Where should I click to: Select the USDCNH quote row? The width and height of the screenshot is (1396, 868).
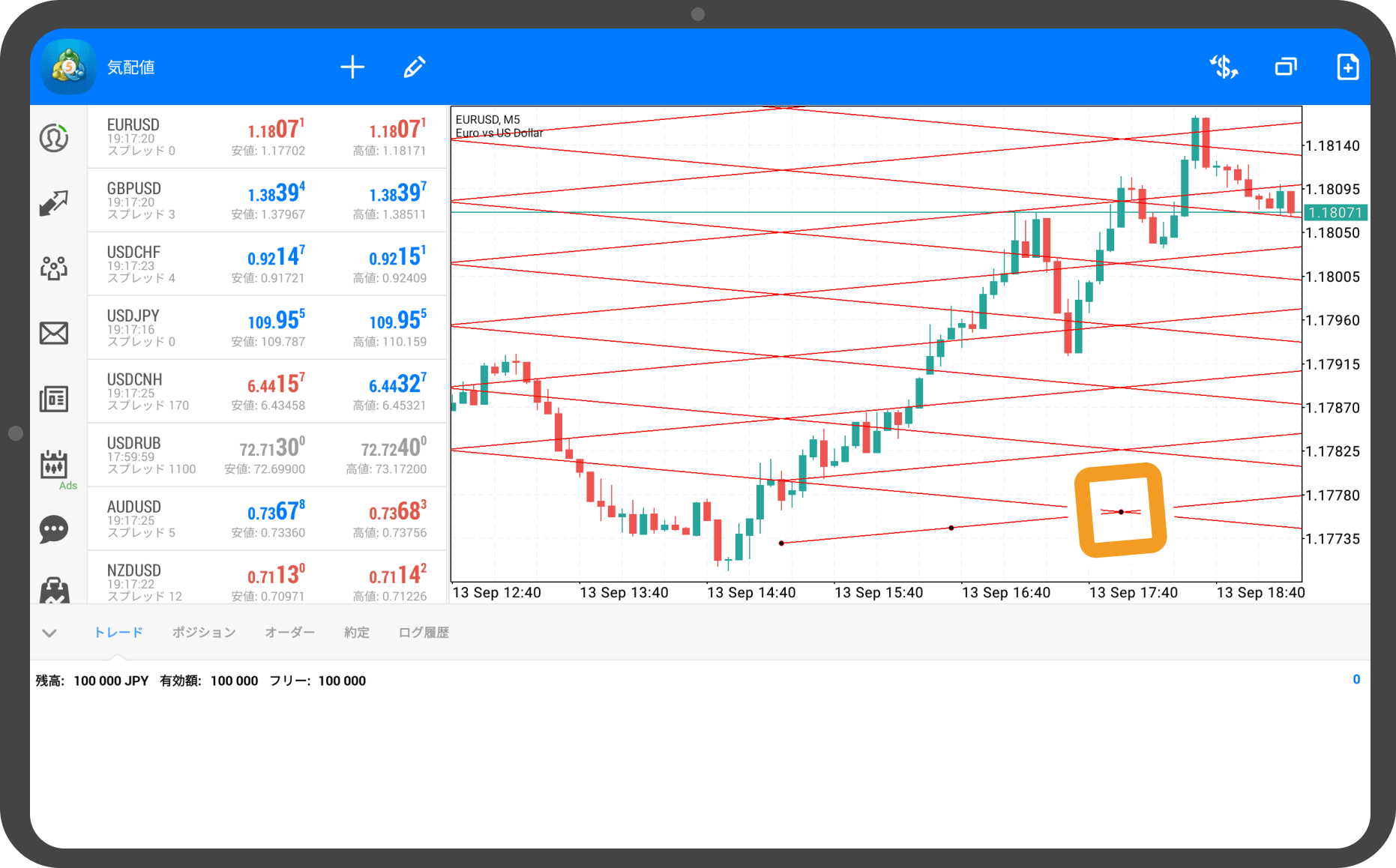tap(267, 391)
